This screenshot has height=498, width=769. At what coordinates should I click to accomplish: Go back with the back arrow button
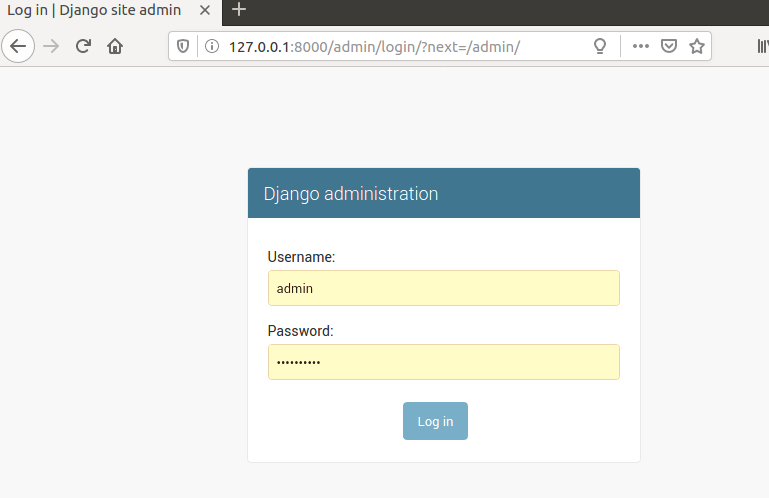[x=18, y=46]
